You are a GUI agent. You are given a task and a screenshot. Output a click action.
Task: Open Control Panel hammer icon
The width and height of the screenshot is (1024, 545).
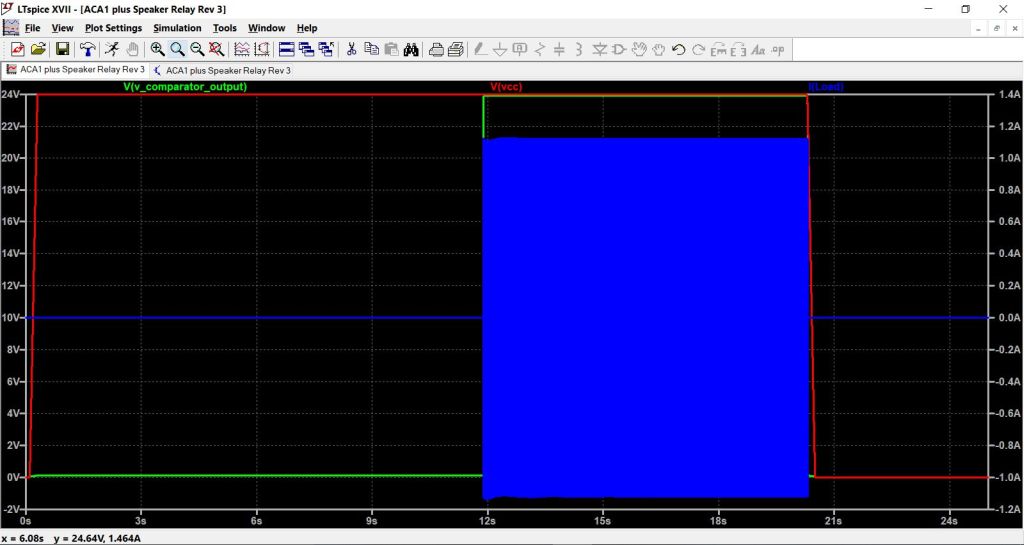[x=88, y=50]
